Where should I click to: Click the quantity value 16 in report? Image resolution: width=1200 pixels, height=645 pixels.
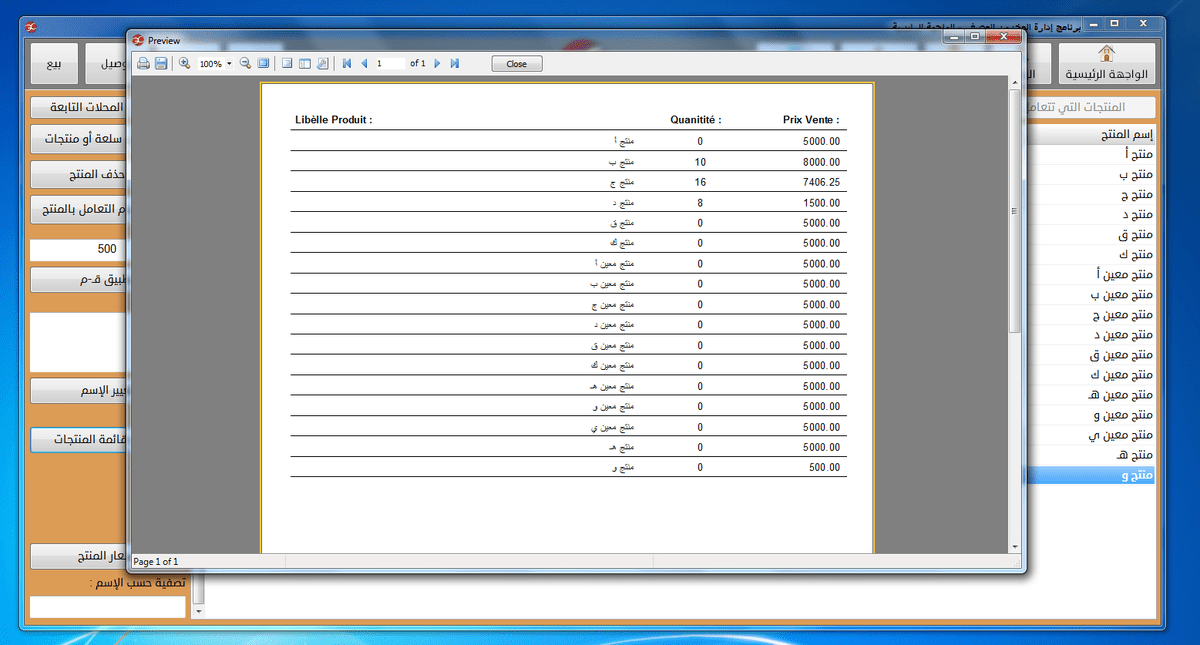coord(700,182)
